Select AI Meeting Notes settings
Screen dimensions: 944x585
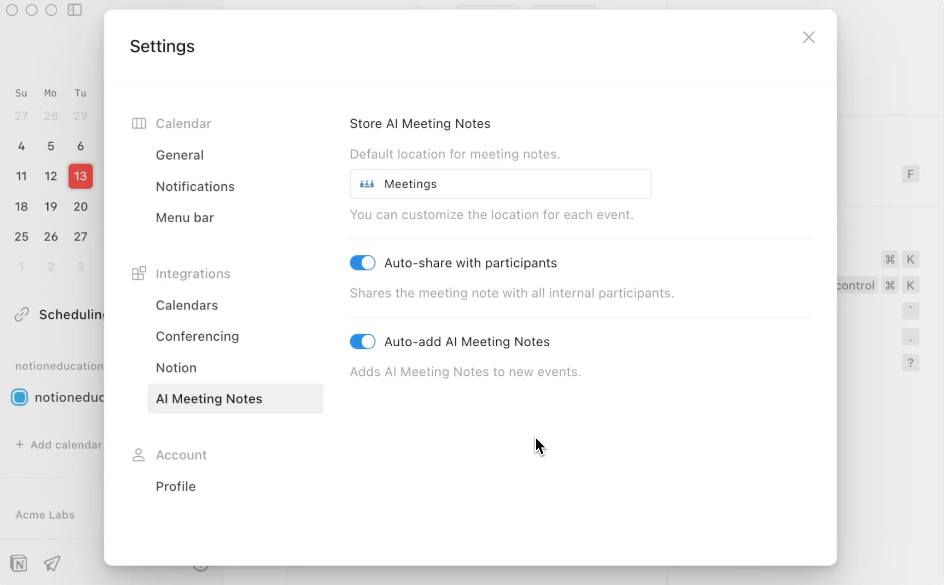(x=235, y=399)
